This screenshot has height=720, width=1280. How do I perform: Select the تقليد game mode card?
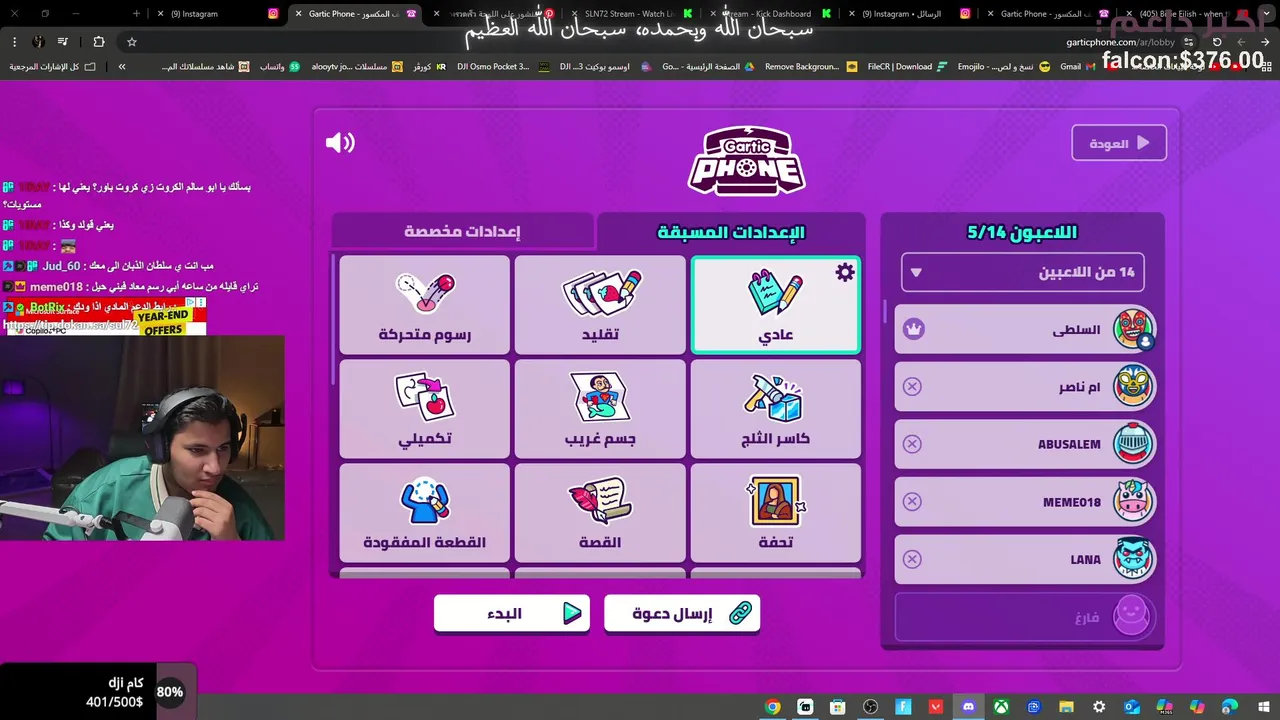point(600,305)
